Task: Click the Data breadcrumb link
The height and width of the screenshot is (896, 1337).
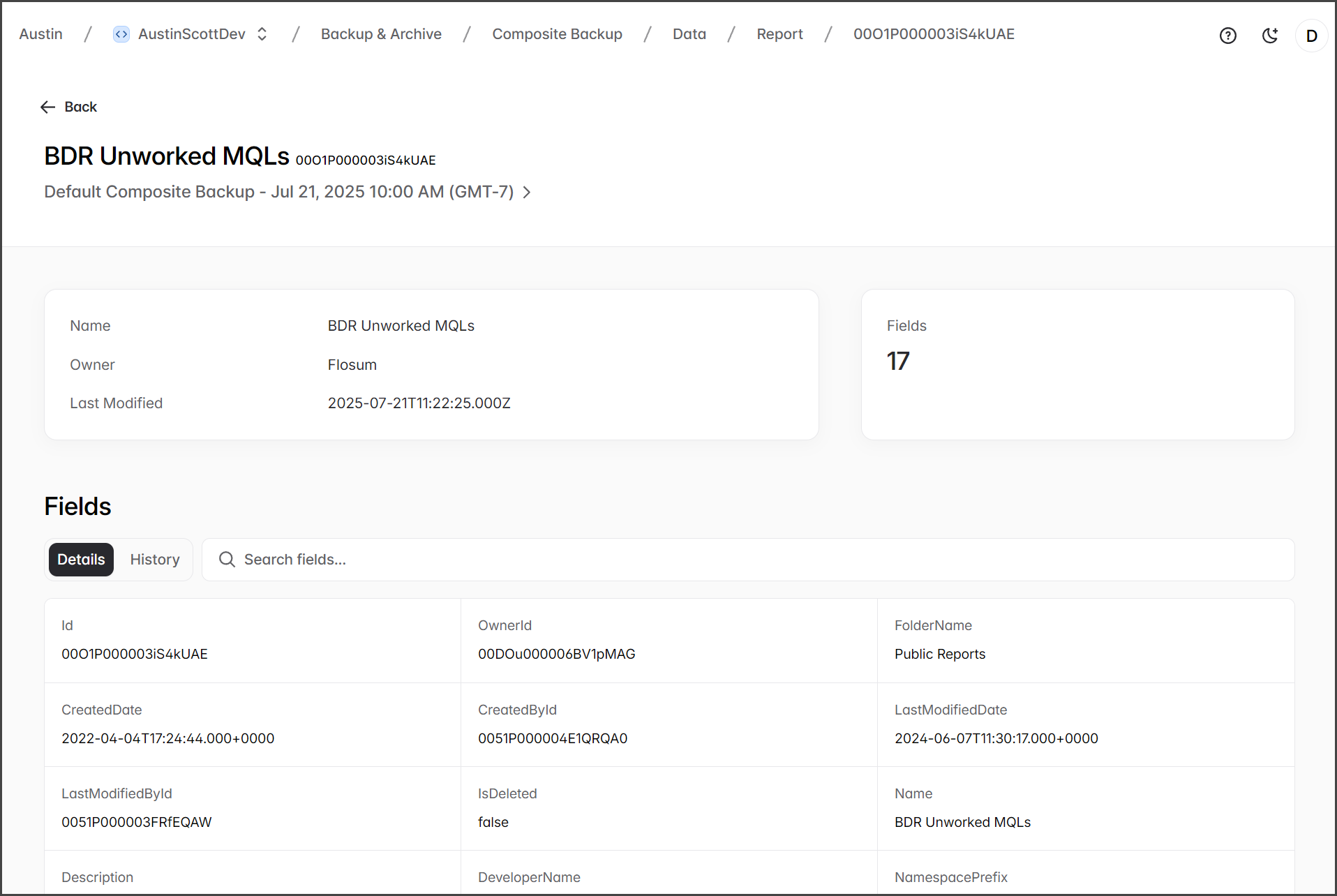Action: pos(689,34)
